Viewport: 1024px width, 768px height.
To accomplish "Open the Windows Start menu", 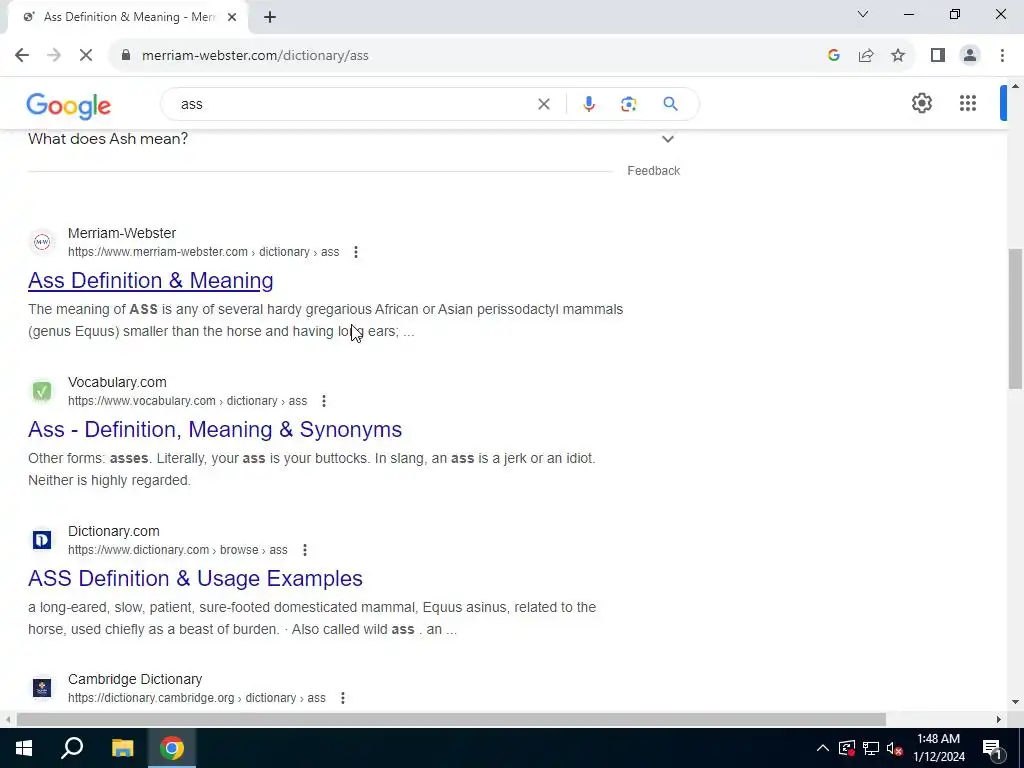I will pyautogui.click(x=24, y=748).
